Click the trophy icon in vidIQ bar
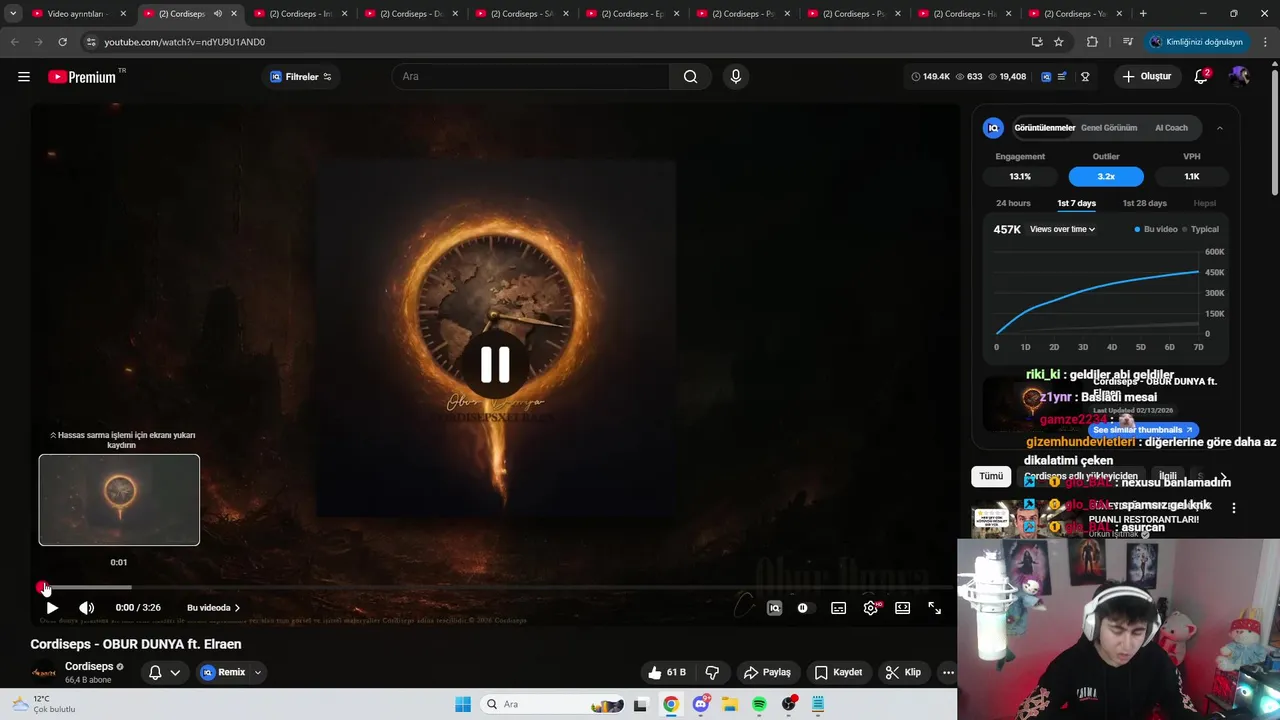 point(1085,77)
